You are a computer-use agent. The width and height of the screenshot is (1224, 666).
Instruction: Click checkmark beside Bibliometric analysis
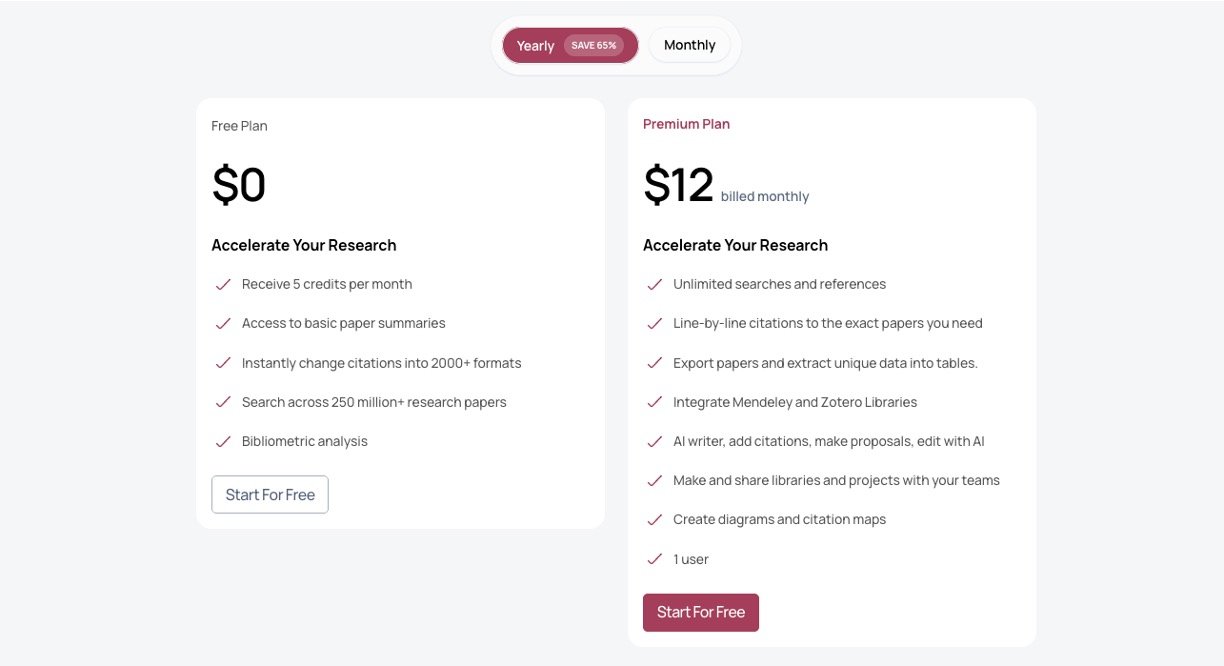(223, 441)
